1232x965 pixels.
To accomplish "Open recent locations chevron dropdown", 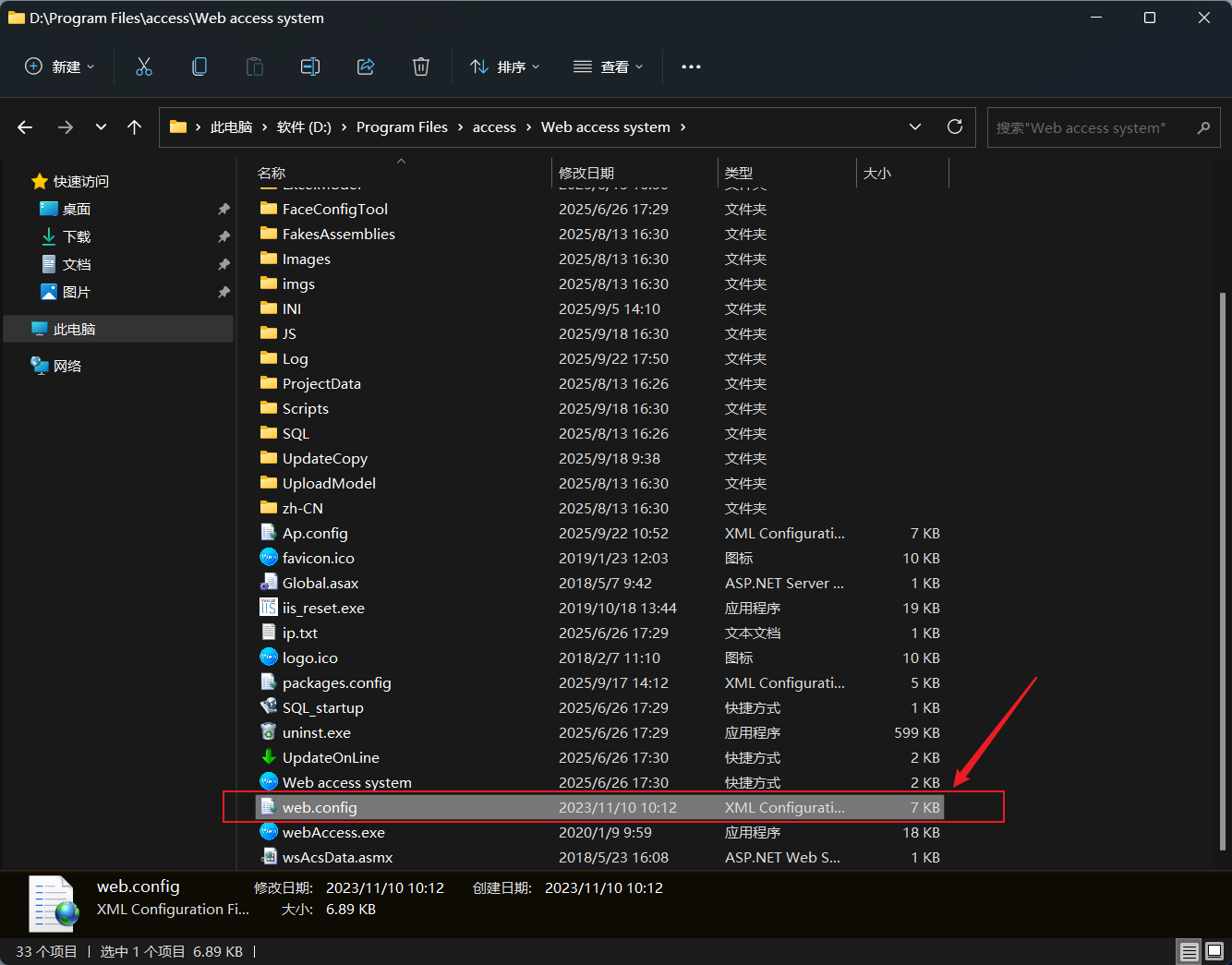I will pyautogui.click(x=101, y=127).
